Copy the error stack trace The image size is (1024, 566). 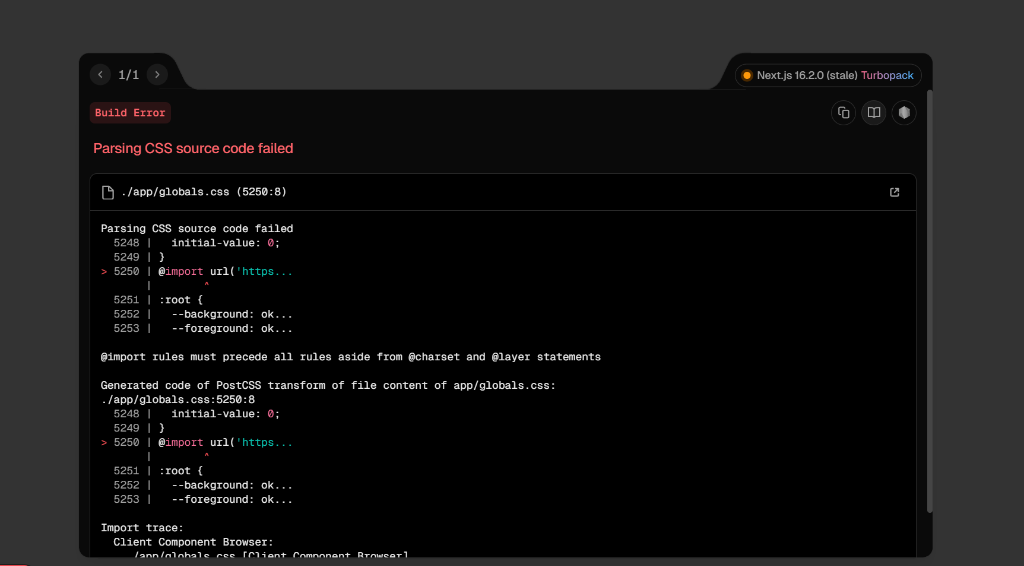click(843, 113)
